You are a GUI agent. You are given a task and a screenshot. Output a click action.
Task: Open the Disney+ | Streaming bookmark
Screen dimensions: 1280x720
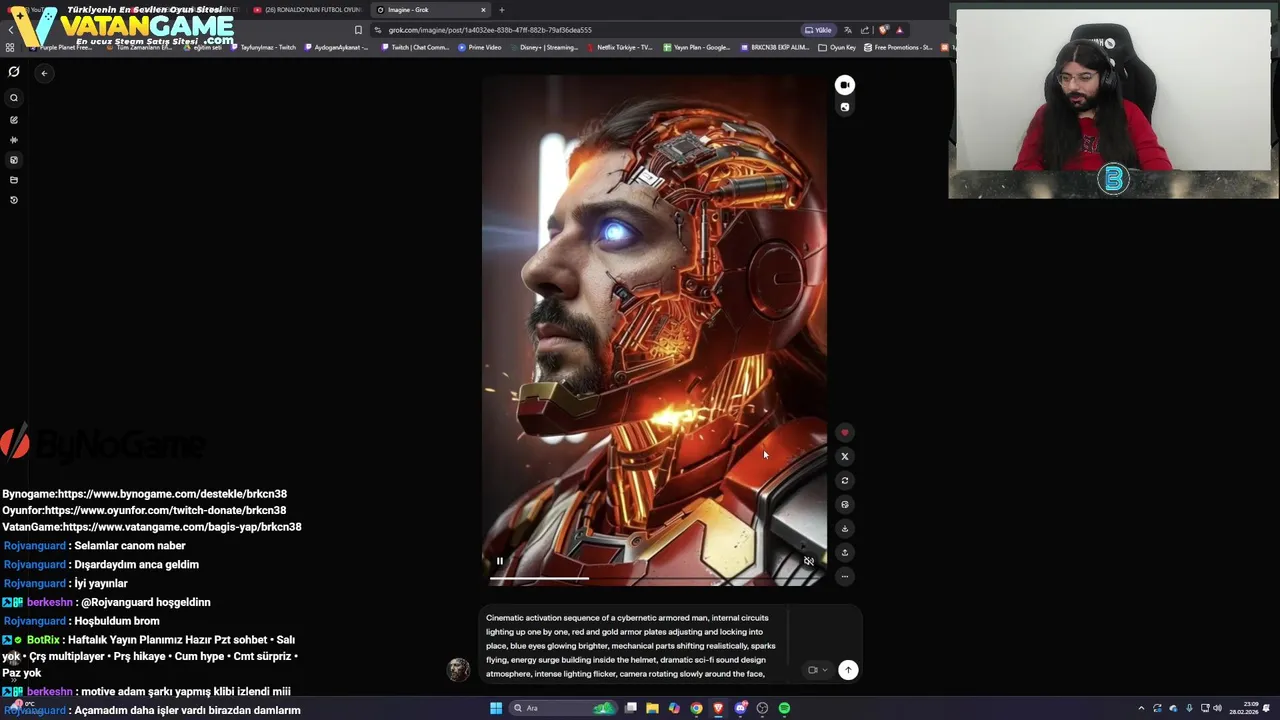coord(544,47)
